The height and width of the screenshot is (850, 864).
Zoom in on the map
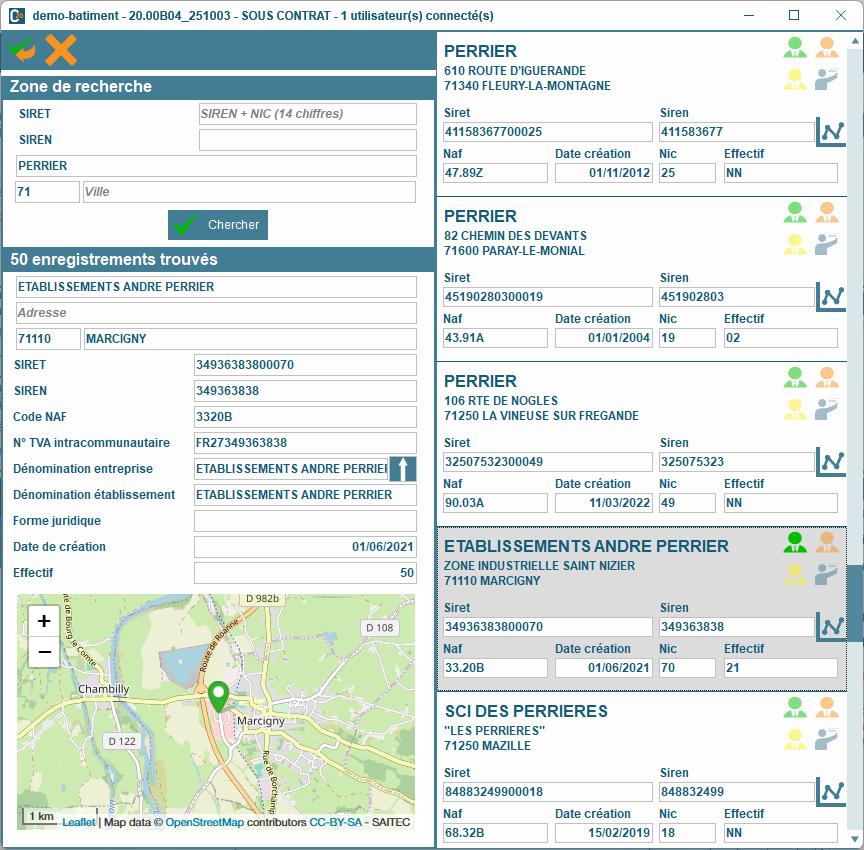(x=44, y=621)
